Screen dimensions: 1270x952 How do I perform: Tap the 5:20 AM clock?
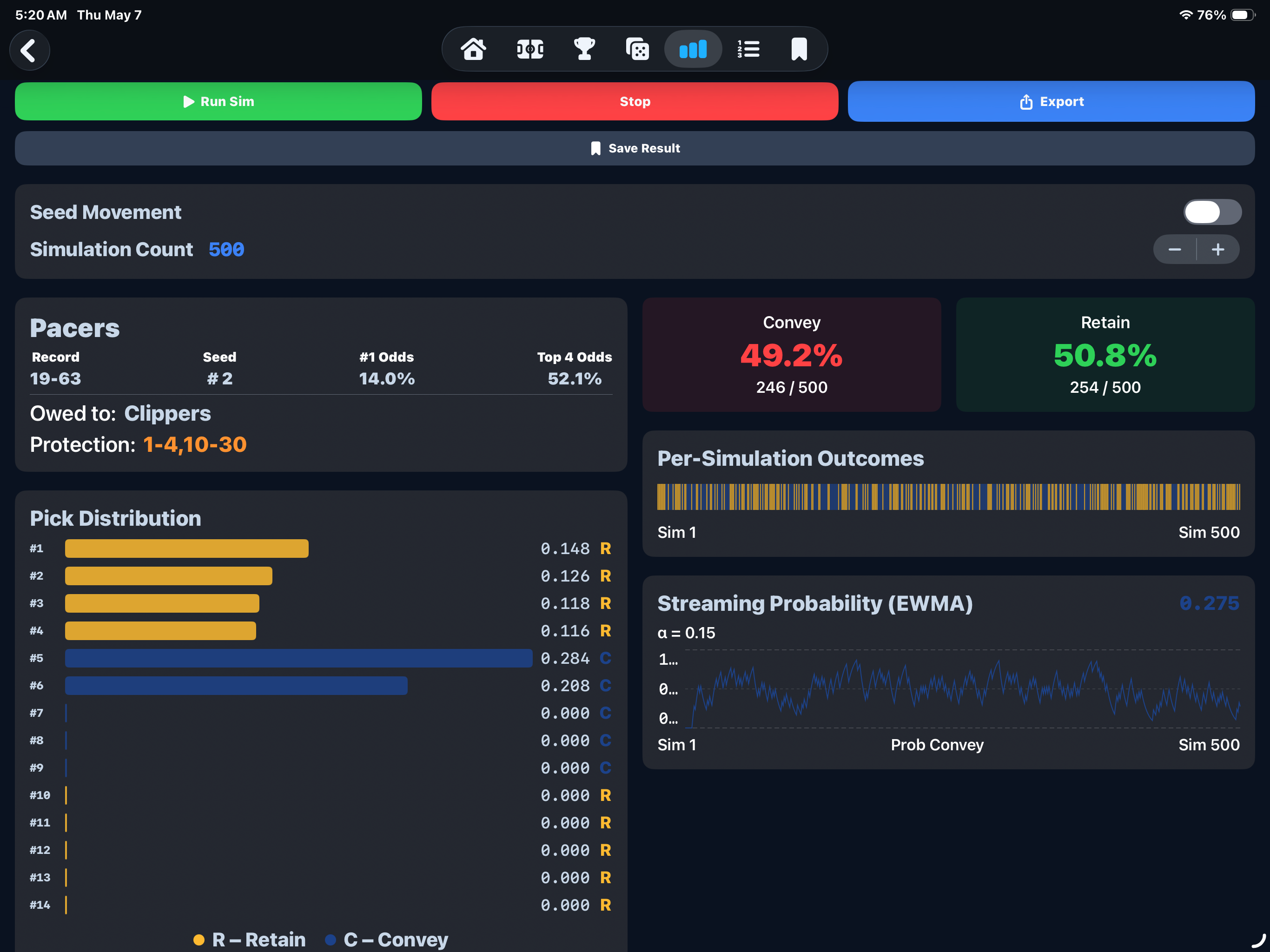pos(41,15)
